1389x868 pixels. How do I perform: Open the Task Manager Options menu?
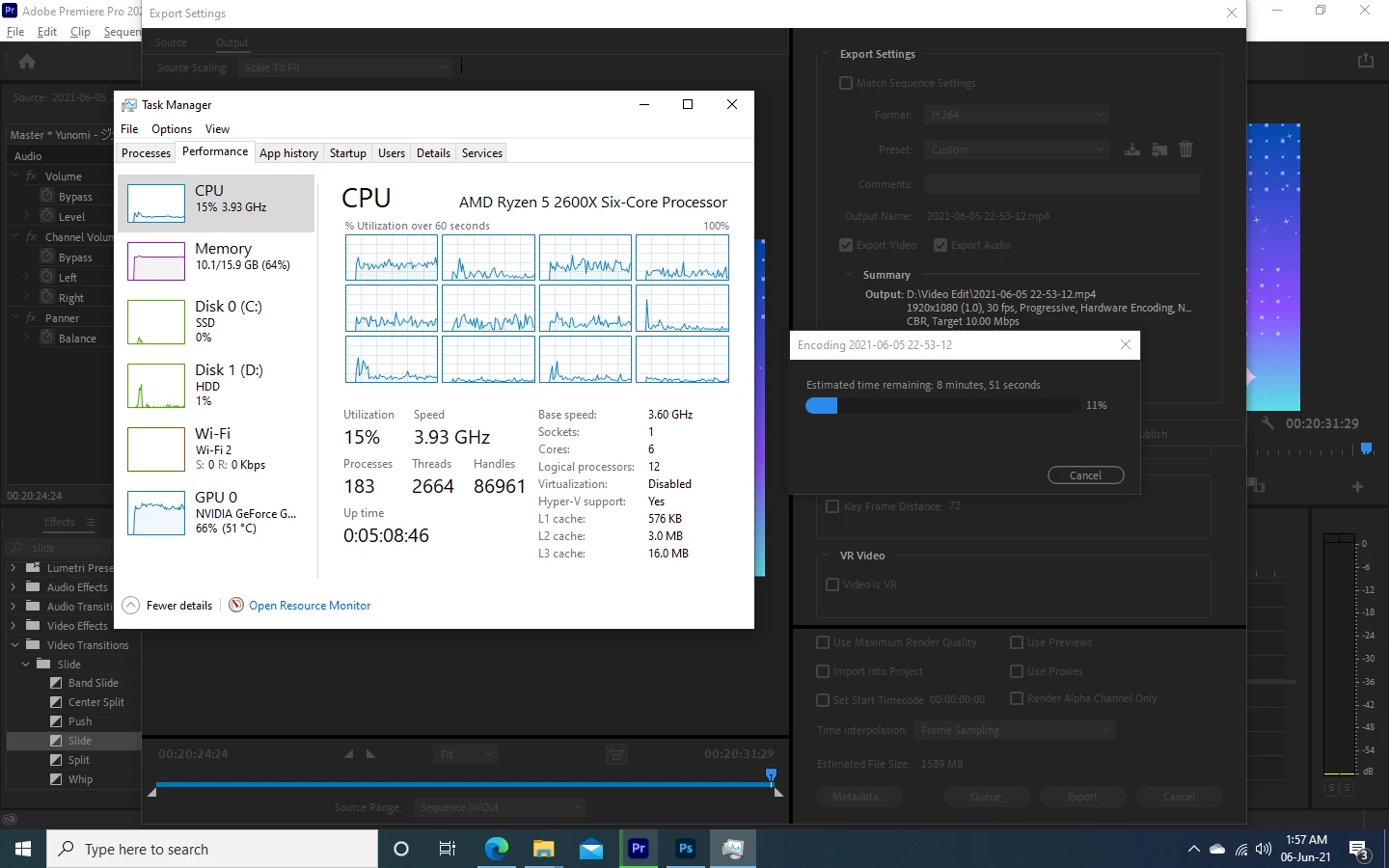(172, 129)
